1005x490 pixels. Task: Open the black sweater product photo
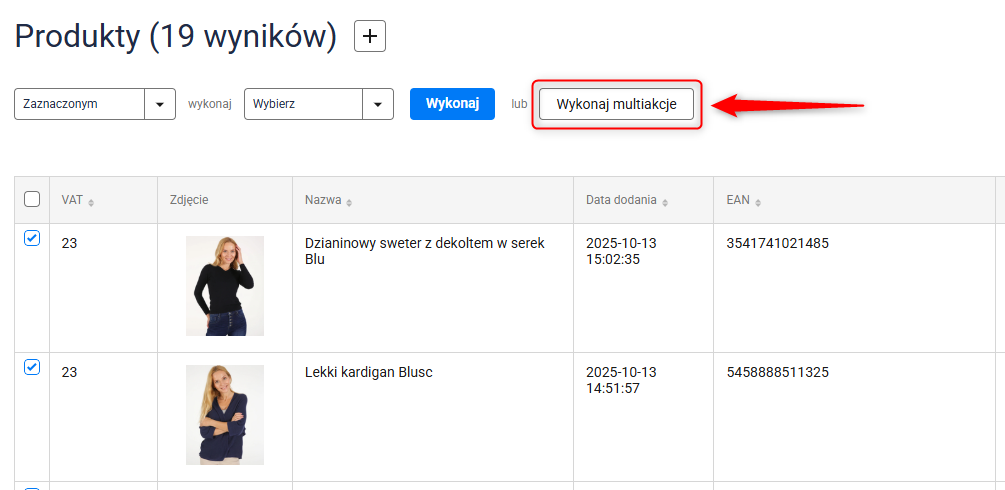coord(225,286)
